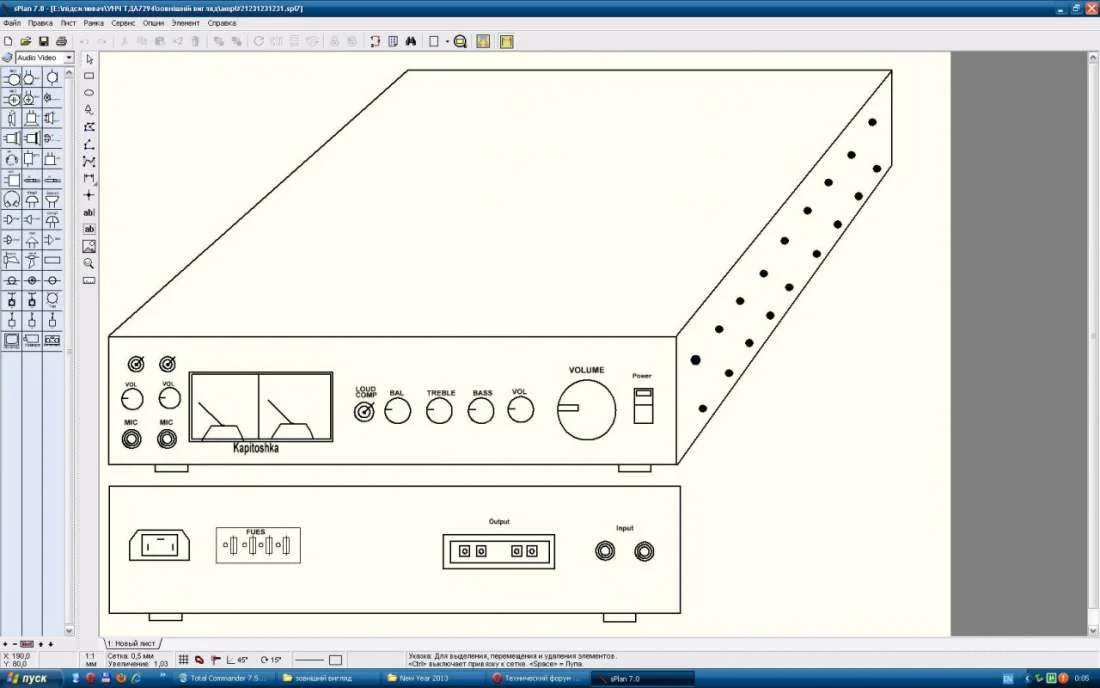Click the grid size readout 'Сетка: 0,5 мм'
The image size is (1100, 688).
[130, 656]
